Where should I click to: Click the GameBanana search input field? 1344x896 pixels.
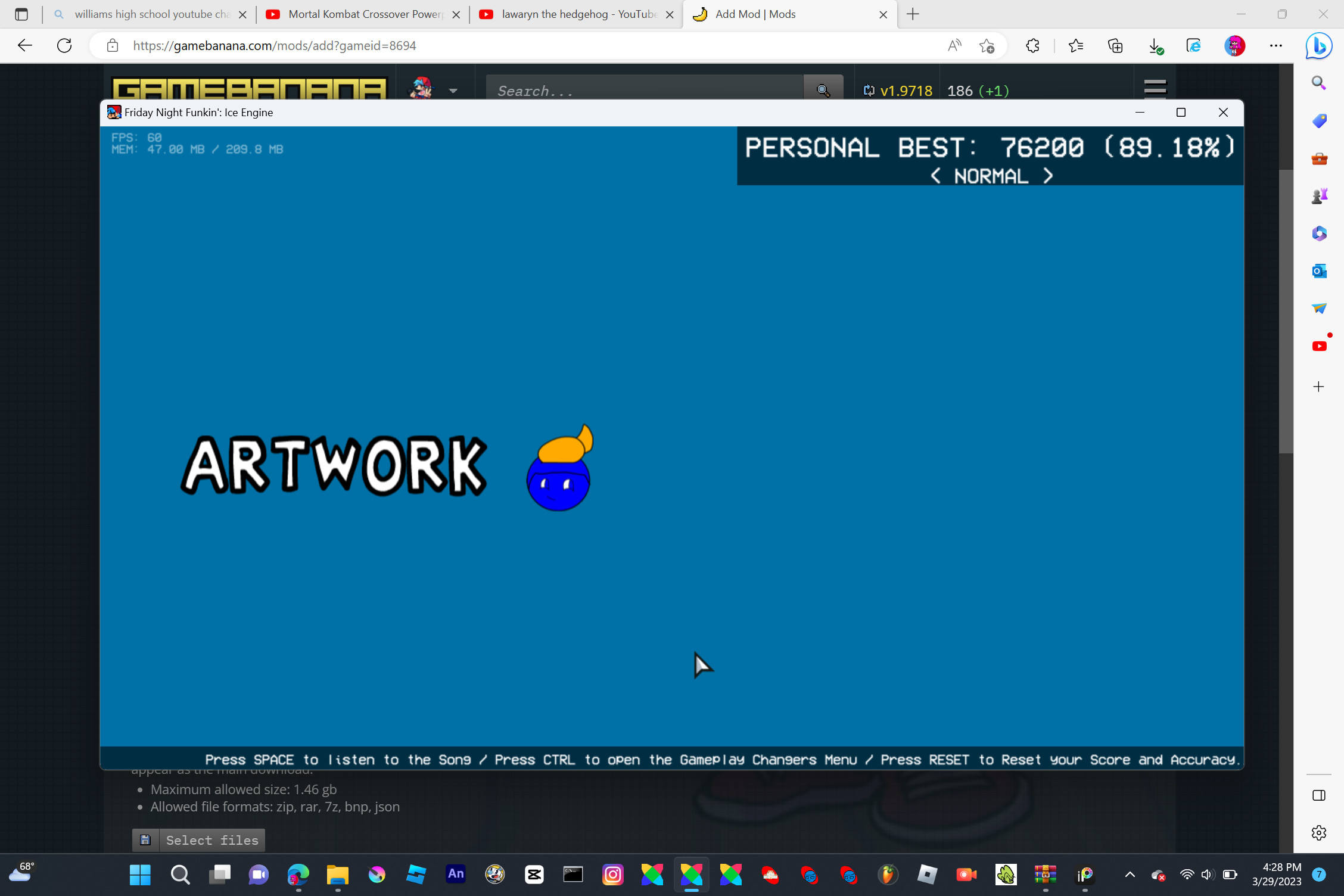point(643,91)
